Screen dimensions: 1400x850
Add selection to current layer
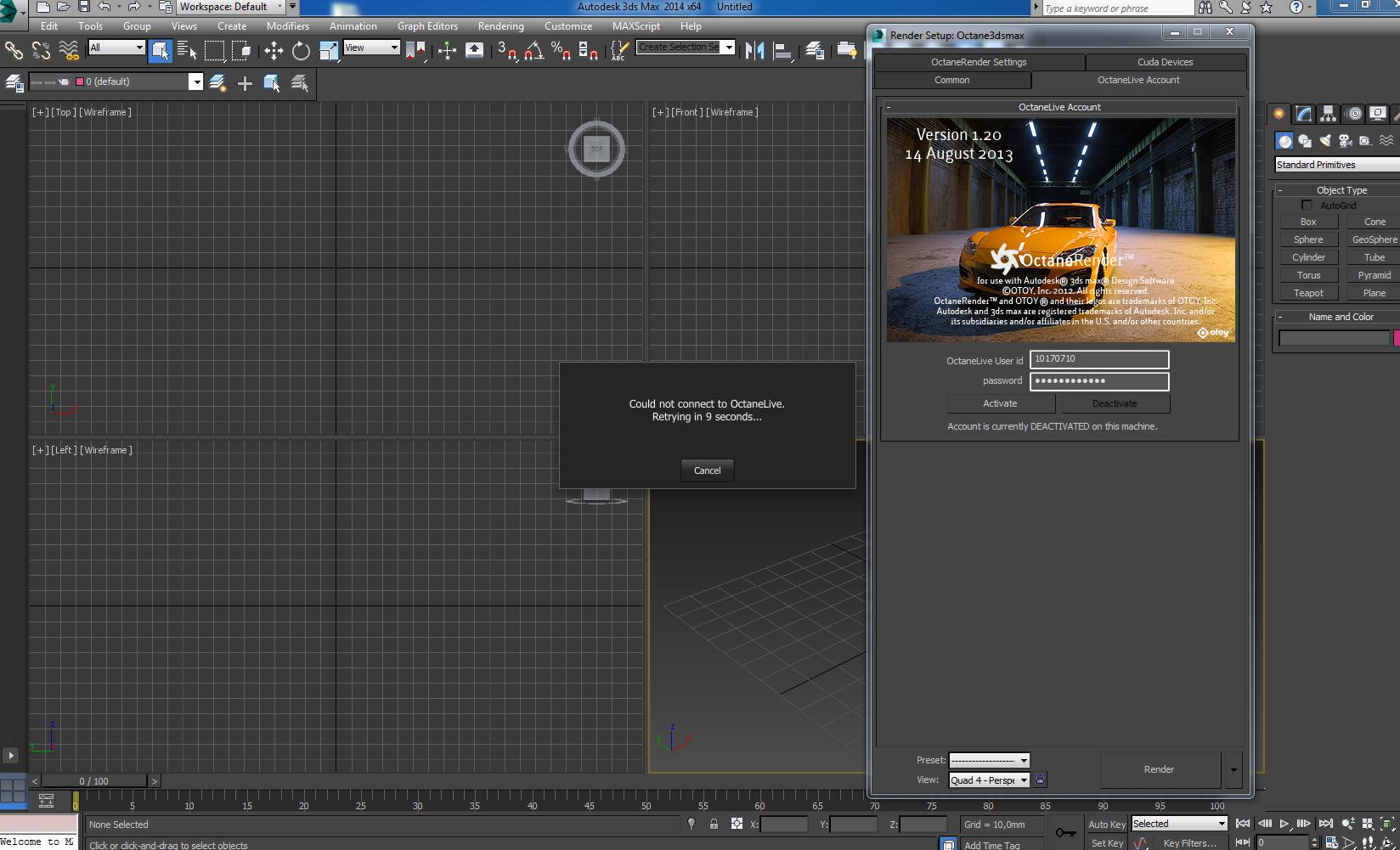245,82
